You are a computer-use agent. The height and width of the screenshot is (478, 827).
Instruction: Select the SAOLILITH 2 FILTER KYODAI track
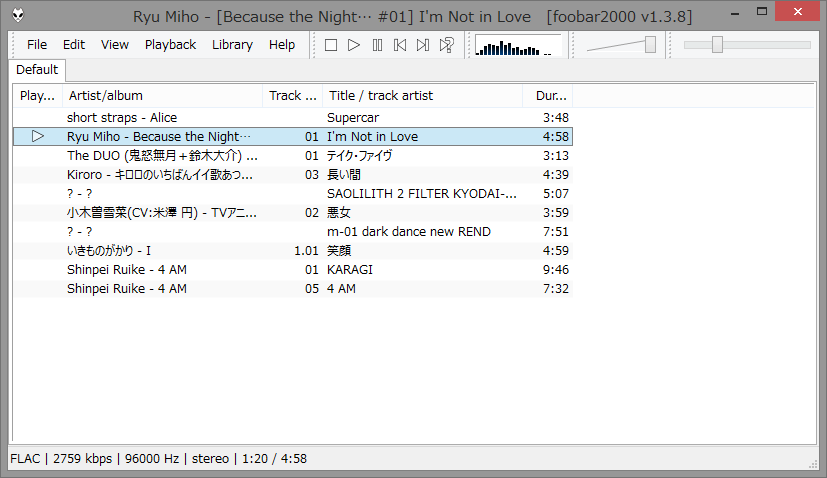tap(293, 194)
